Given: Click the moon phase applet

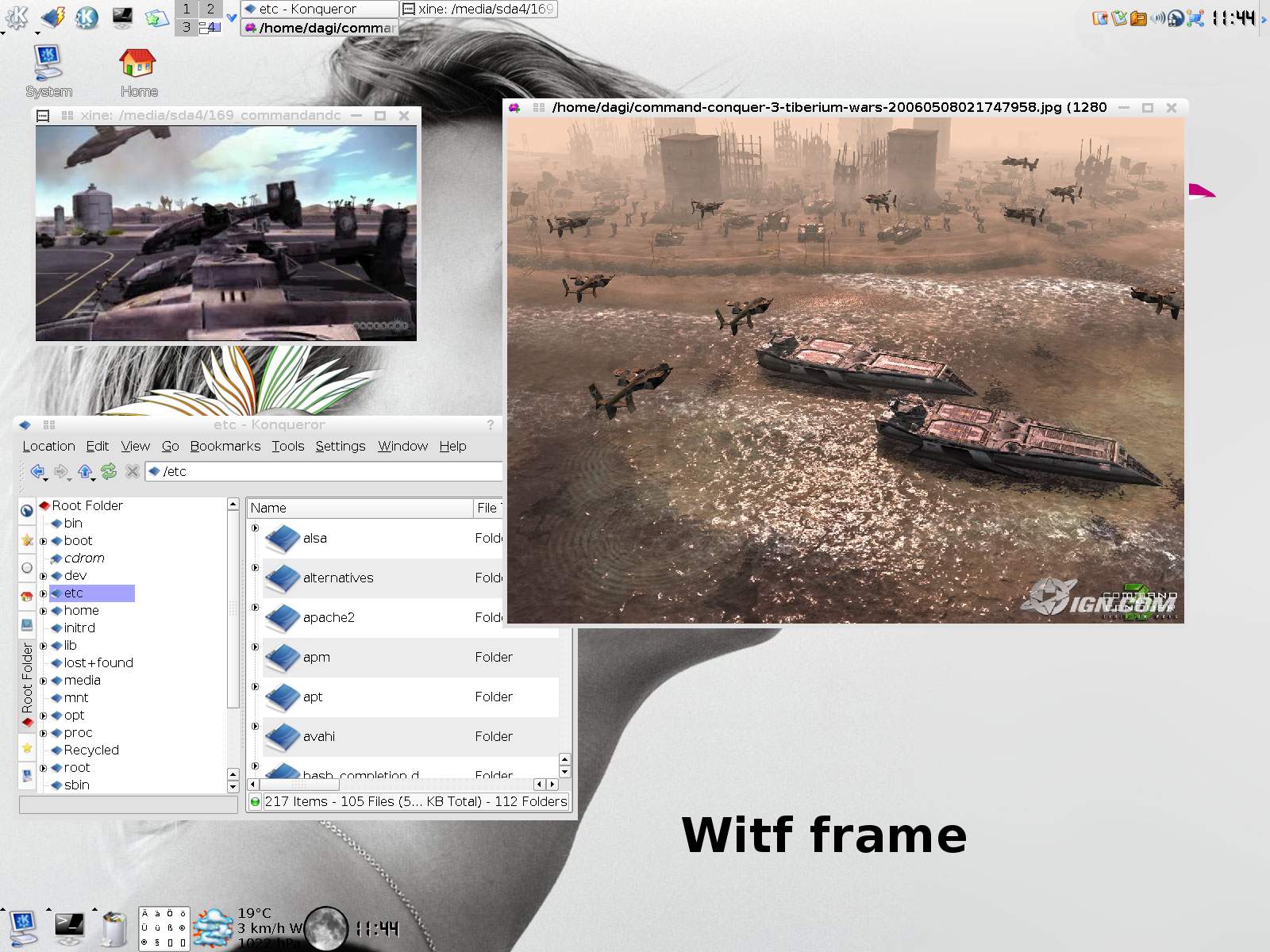Looking at the screenshot, I should coord(326,929).
